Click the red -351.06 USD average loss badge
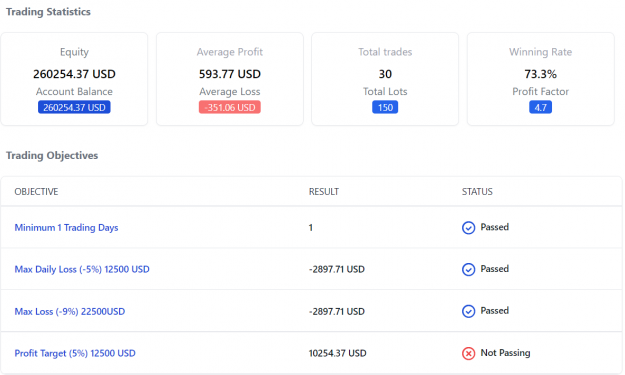Screen dimensions: 625x375 tap(230, 107)
